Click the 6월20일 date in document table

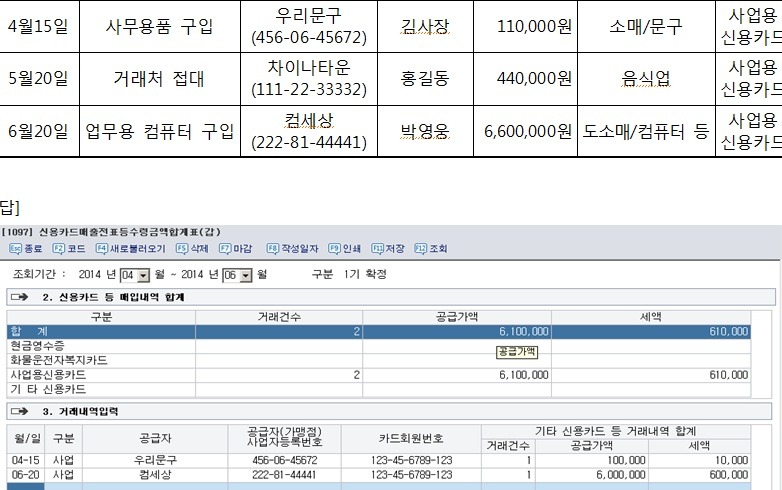click(x=38, y=131)
